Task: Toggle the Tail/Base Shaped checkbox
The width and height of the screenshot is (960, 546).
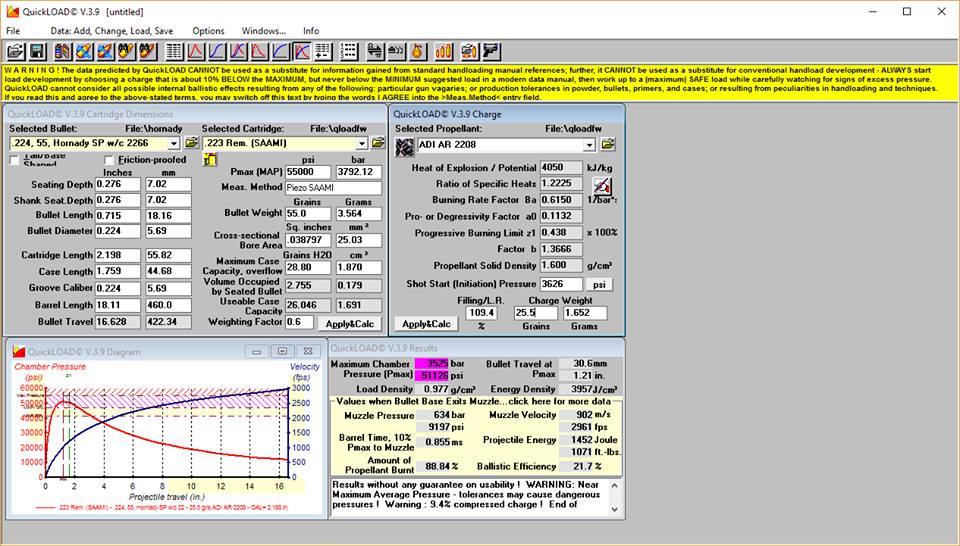Action: pyautogui.click(x=15, y=160)
